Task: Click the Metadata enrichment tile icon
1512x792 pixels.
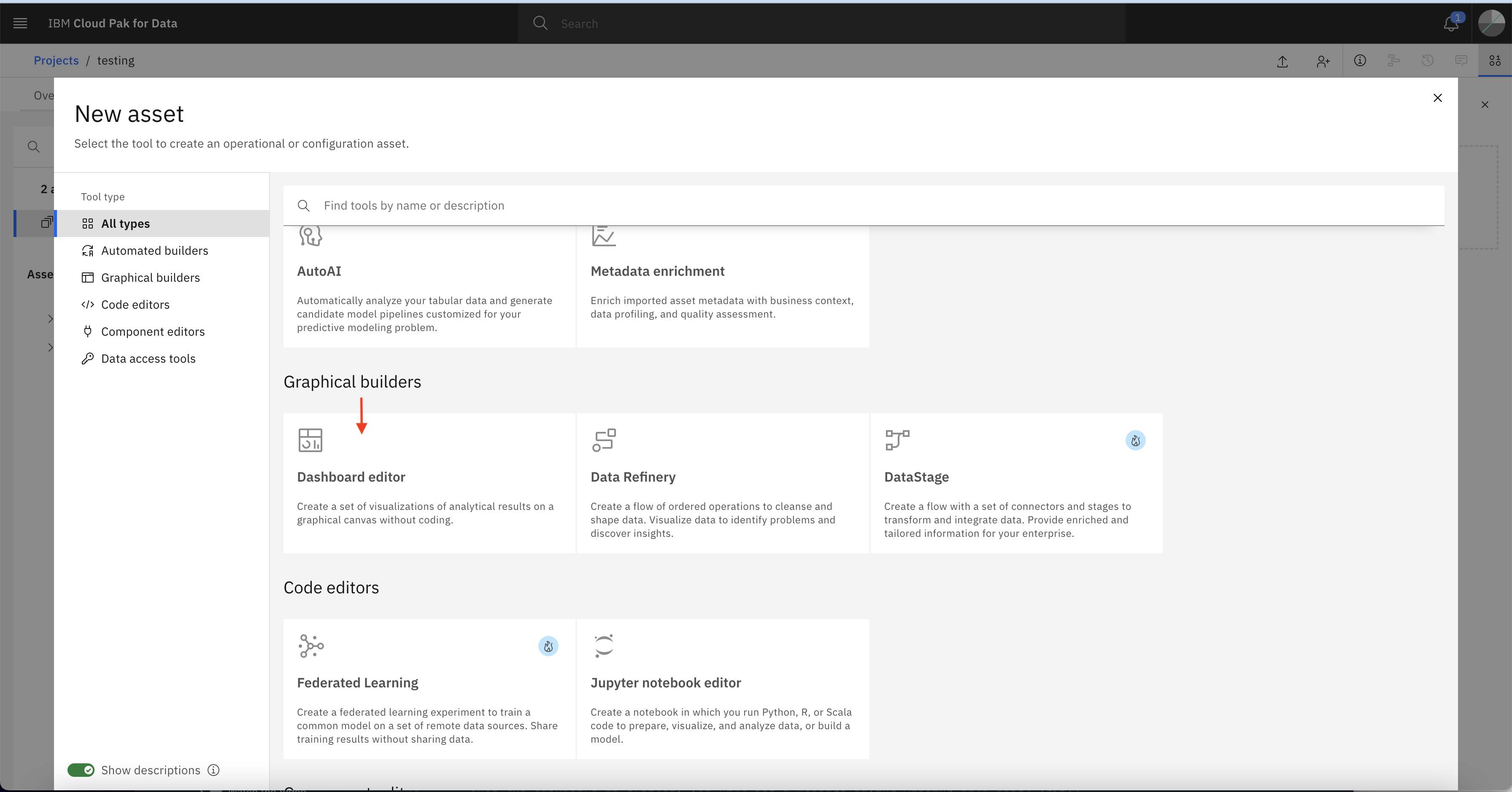Action: point(604,236)
